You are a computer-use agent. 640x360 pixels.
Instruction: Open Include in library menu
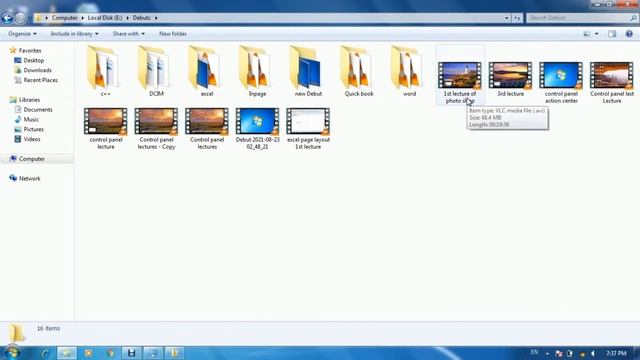74,34
